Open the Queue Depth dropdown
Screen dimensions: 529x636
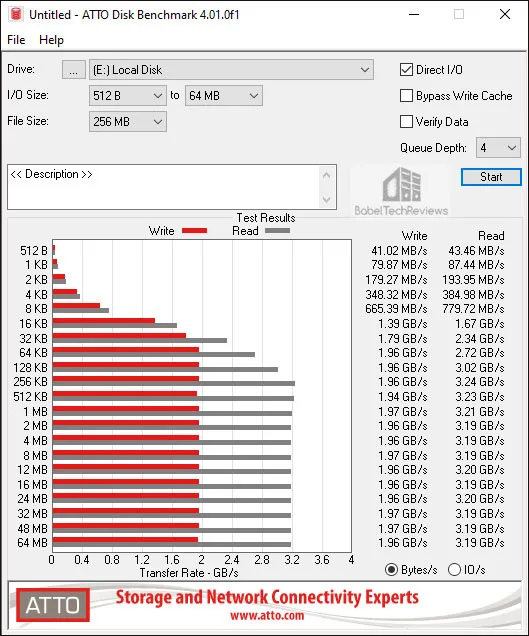498,148
